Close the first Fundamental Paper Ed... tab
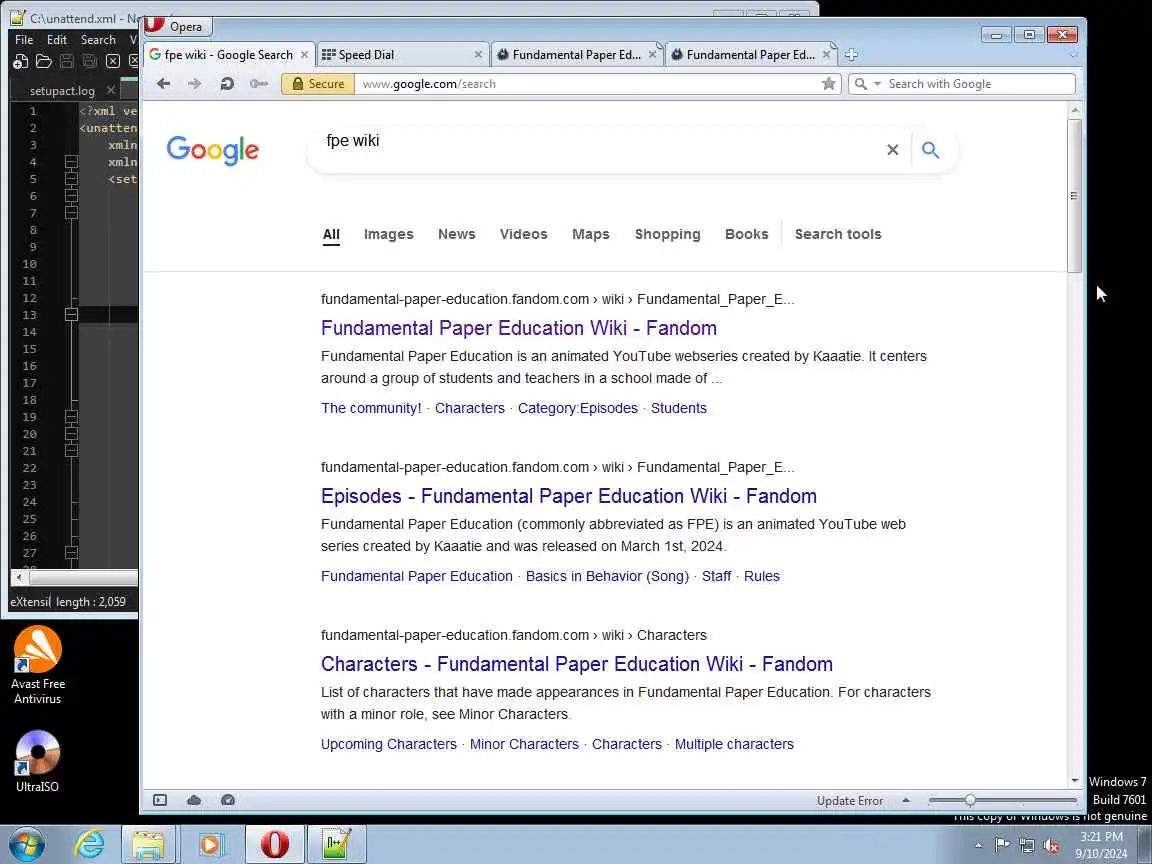Image resolution: width=1152 pixels, height=864 pixels. click(652, 54)
